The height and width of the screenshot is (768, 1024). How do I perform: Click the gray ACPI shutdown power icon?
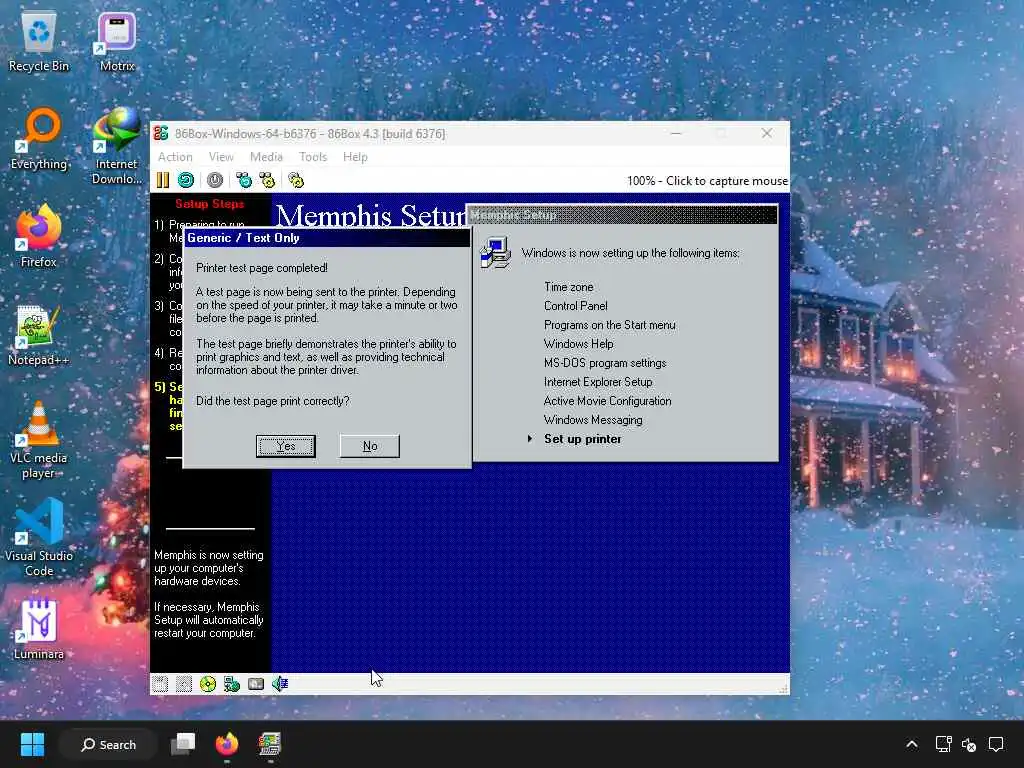pos(215,180)
